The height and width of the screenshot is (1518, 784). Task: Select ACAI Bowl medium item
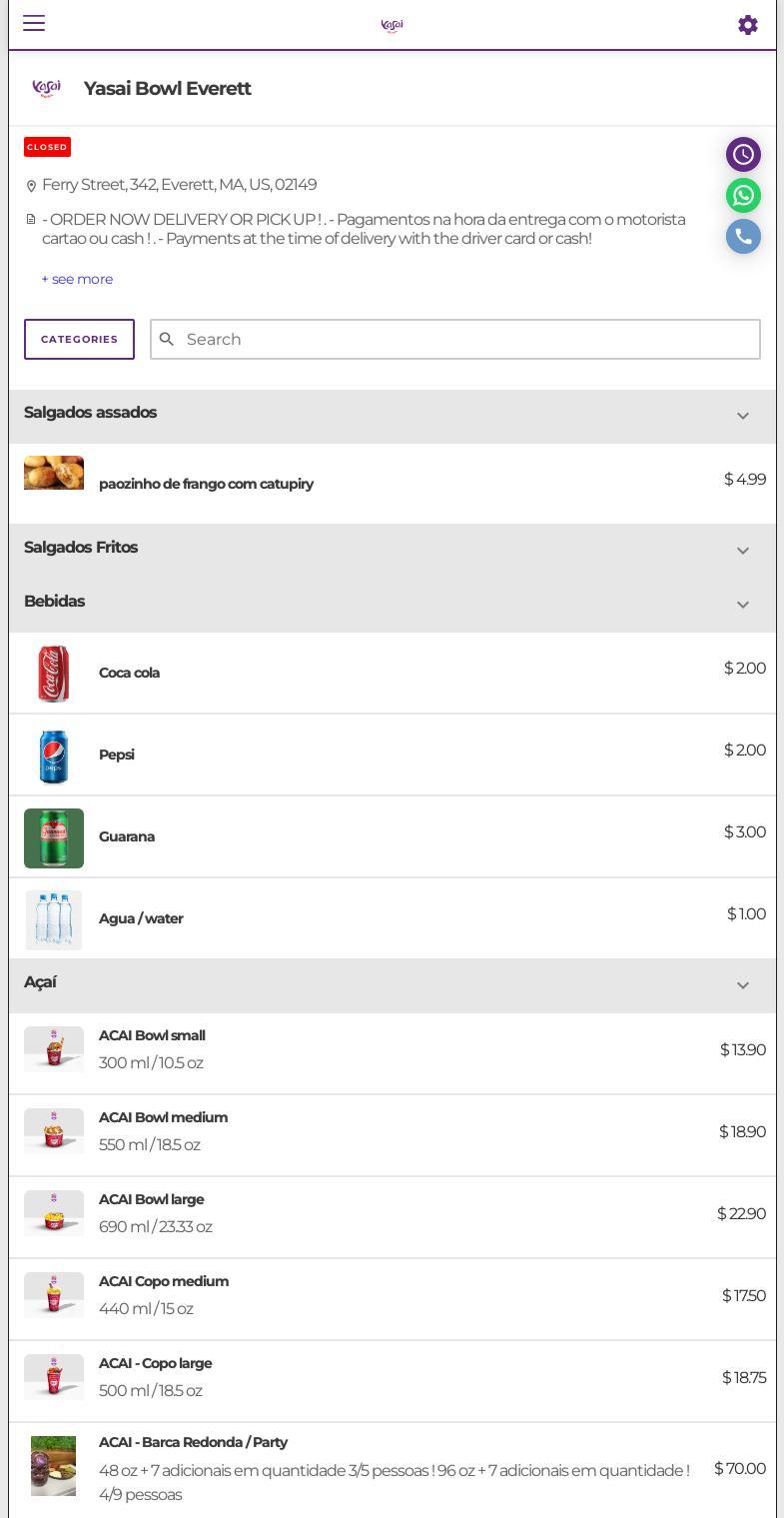point(163,1118)
